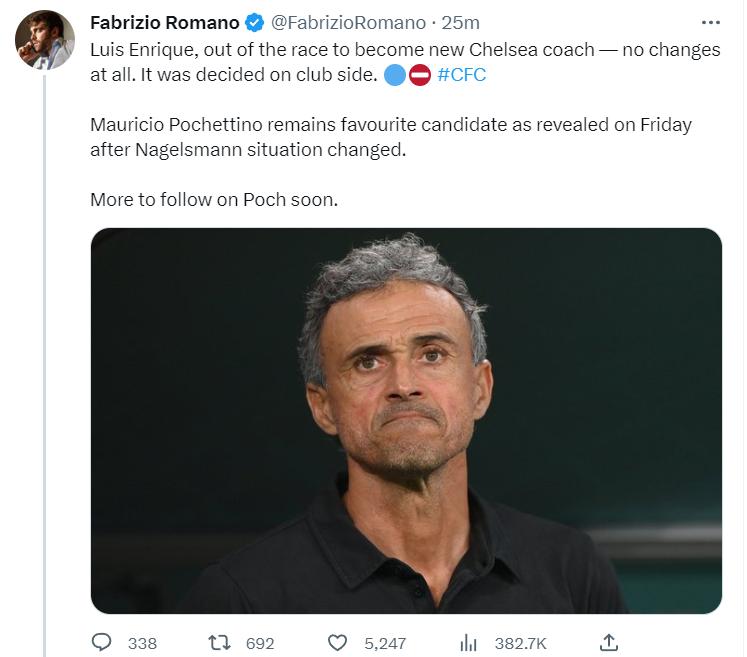Click the Fabrizio Romano display name
This screenshot has height=657, width=747.
[165, 22]
